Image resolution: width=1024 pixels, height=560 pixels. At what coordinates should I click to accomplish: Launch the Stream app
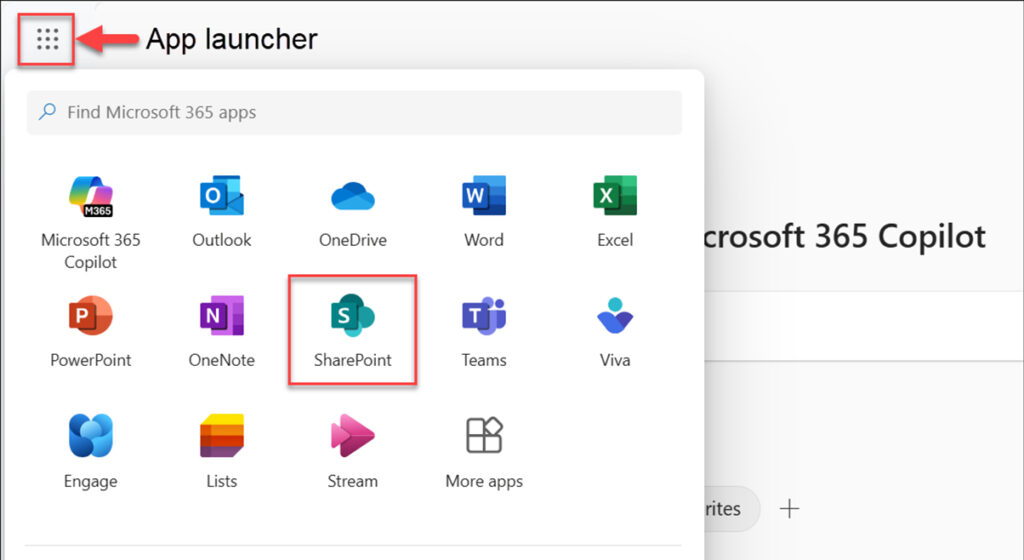click(x=353, y=452)
